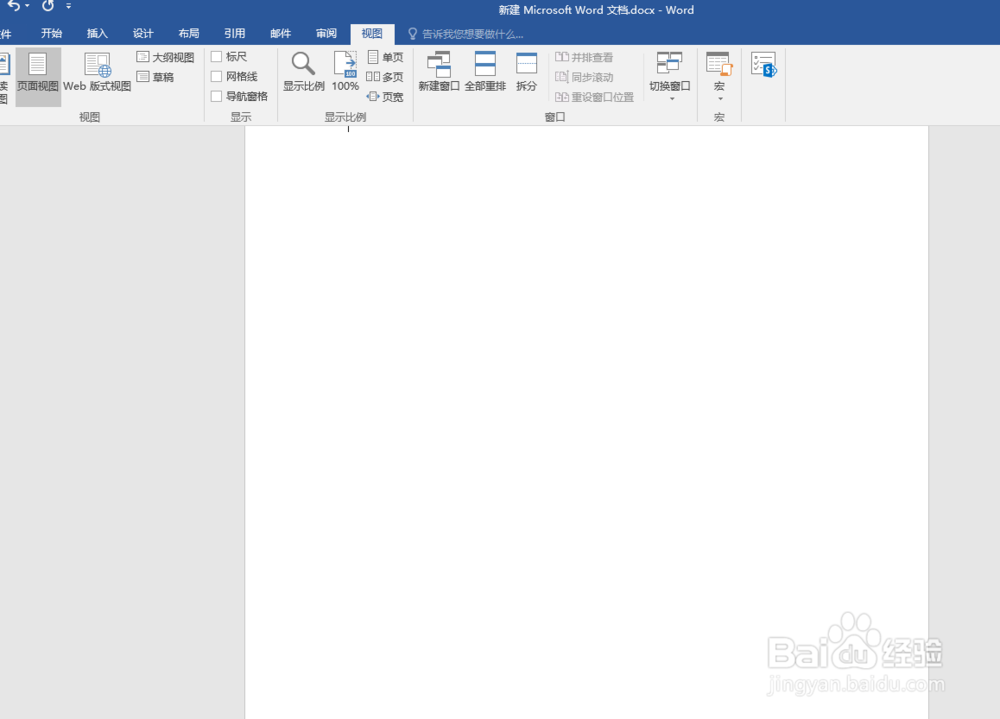Viewport: 1000px width, 719px height.
Task: Open the 引用 References tab
Action: [x=235, y=33]
